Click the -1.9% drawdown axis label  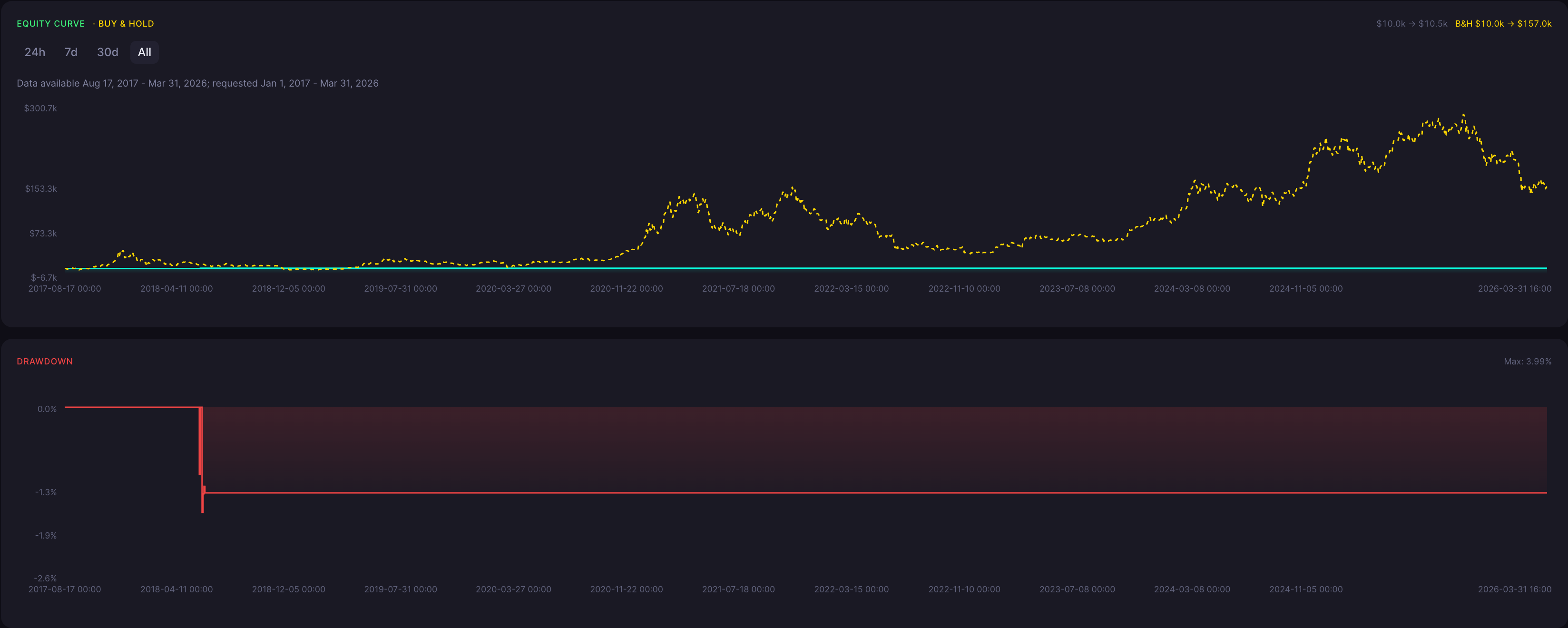pos(46,536)
